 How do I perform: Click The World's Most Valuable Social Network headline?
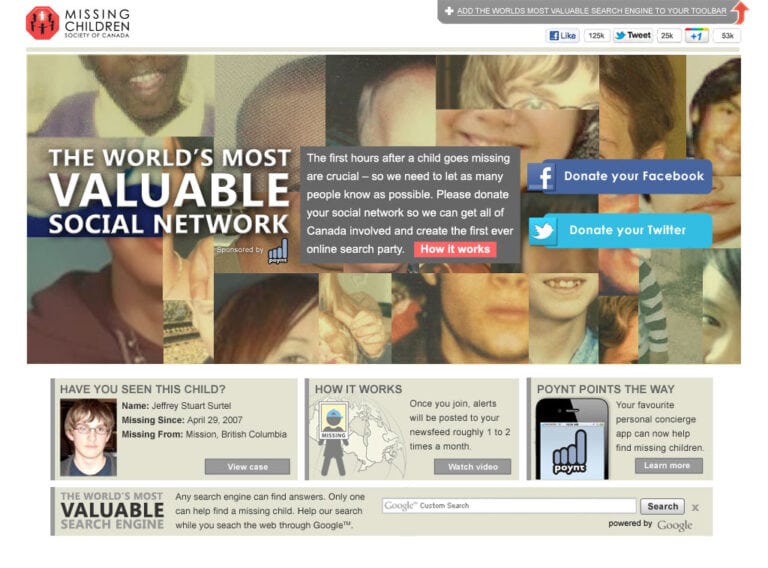[x=169, y=191]
